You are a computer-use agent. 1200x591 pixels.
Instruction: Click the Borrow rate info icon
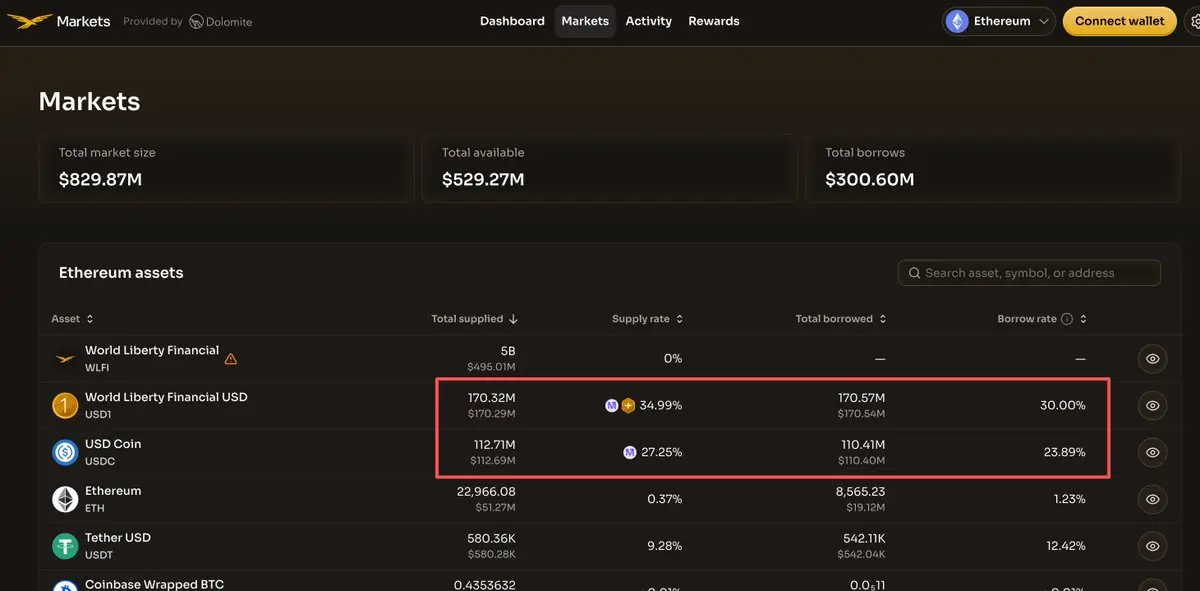tap(1067, 319)
